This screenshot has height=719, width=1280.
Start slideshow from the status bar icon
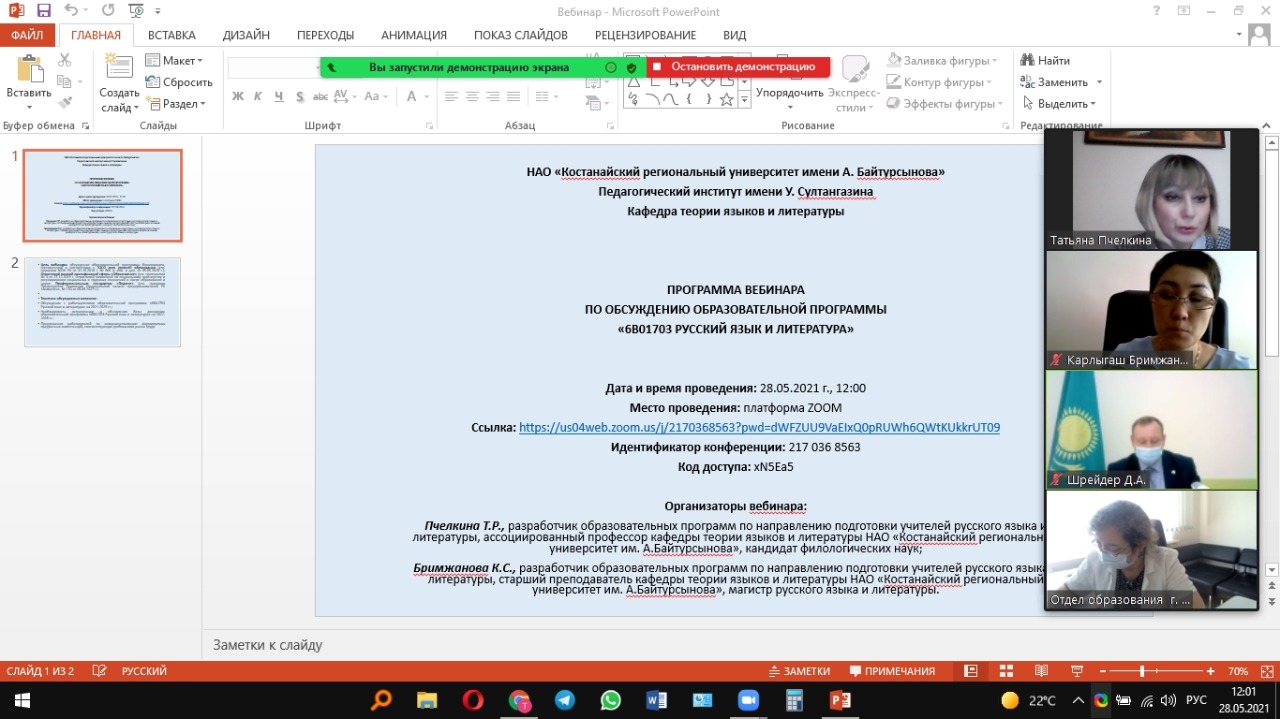(1077, 671)
